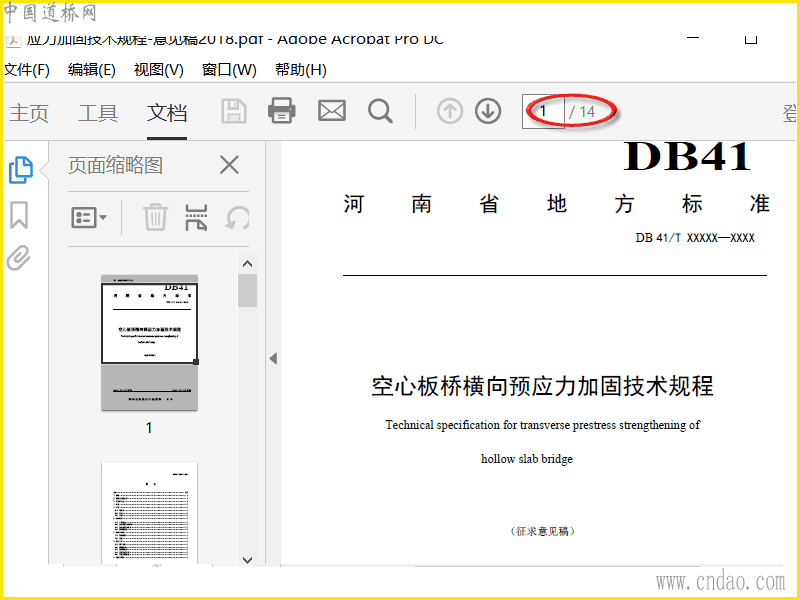
Task: Open the search magnifier tool
Action: (381, 111)
